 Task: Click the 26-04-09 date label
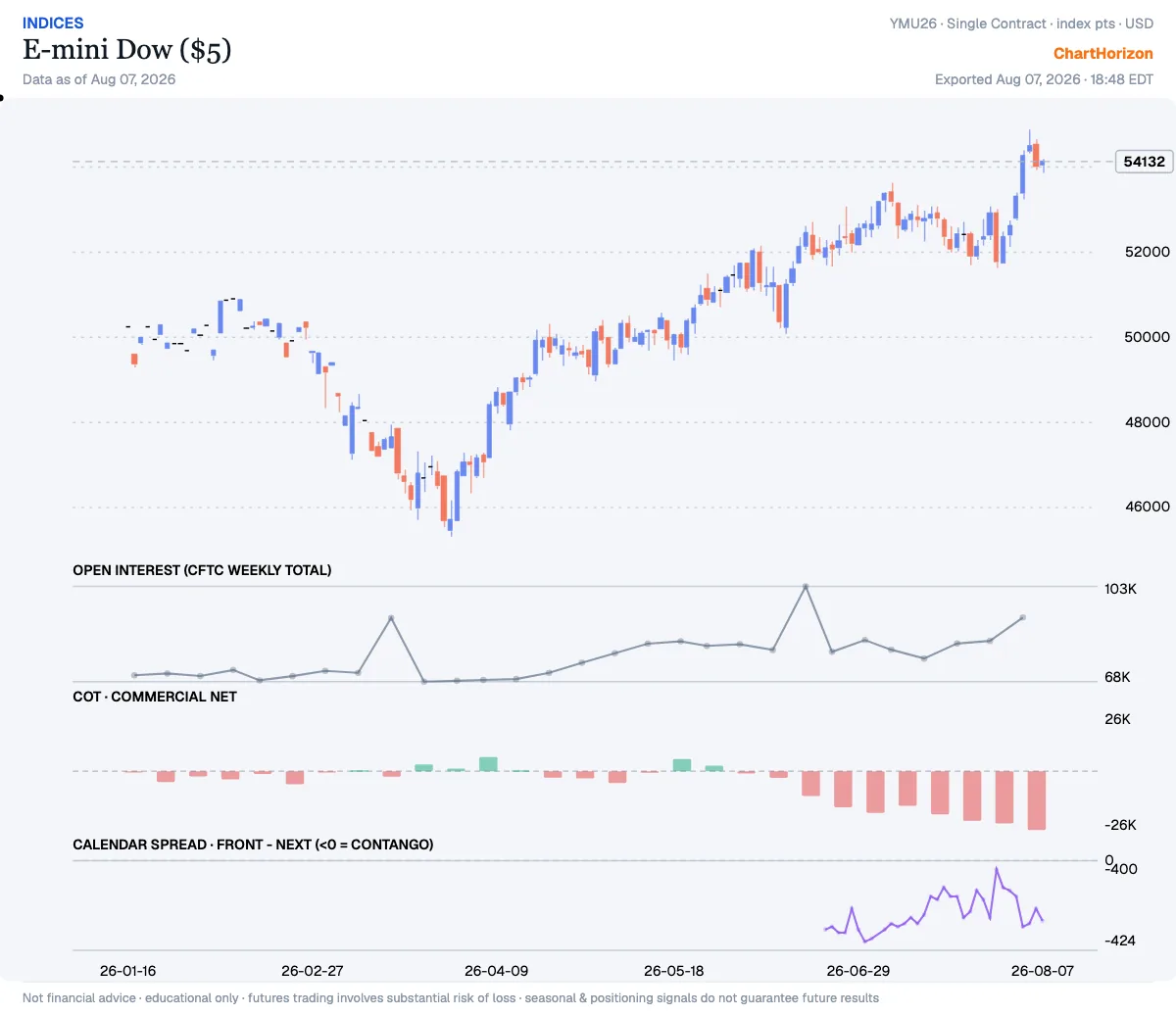[496, 971]
